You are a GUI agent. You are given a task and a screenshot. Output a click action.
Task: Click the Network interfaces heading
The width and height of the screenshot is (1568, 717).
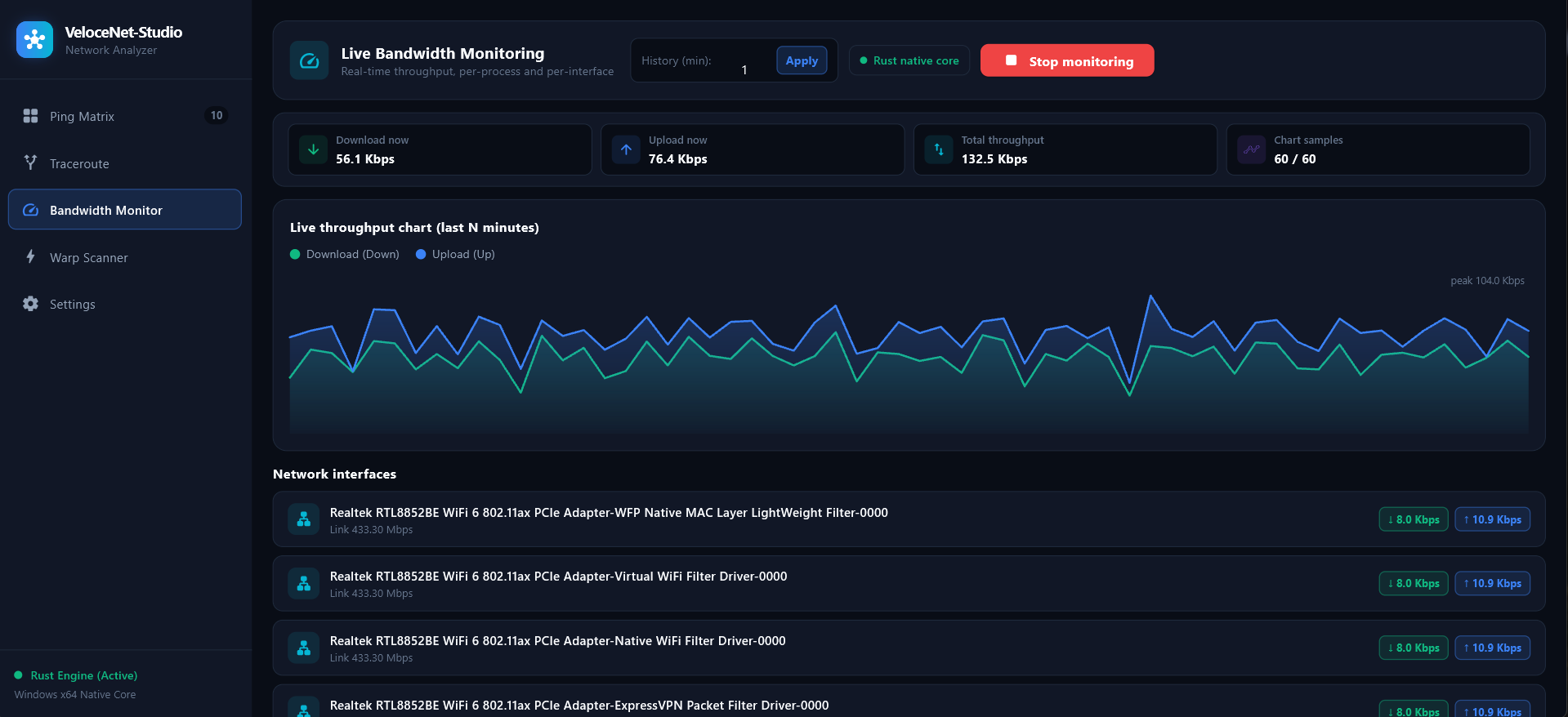tap(334, 474)
